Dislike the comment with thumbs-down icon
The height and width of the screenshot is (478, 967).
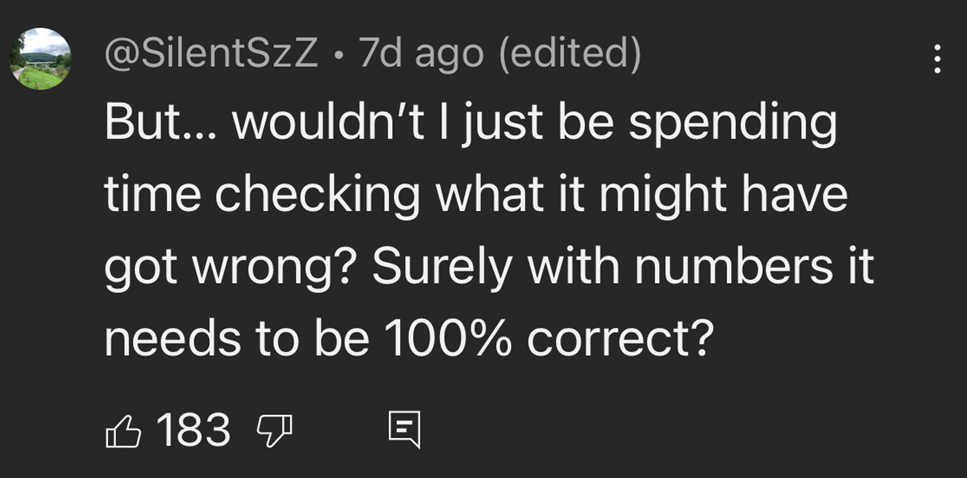272,432
